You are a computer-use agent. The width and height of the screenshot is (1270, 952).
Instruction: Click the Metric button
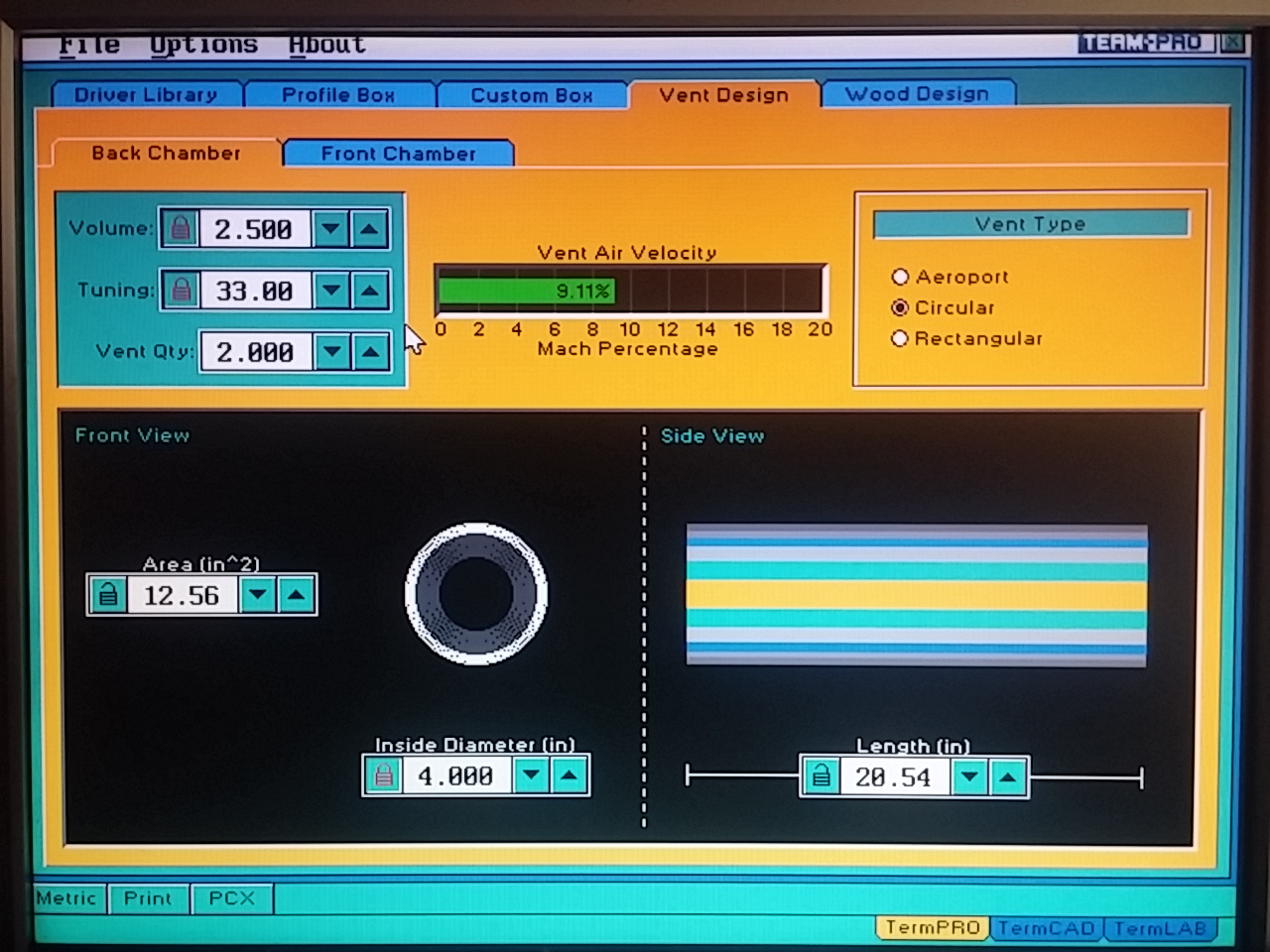point(66,898)
